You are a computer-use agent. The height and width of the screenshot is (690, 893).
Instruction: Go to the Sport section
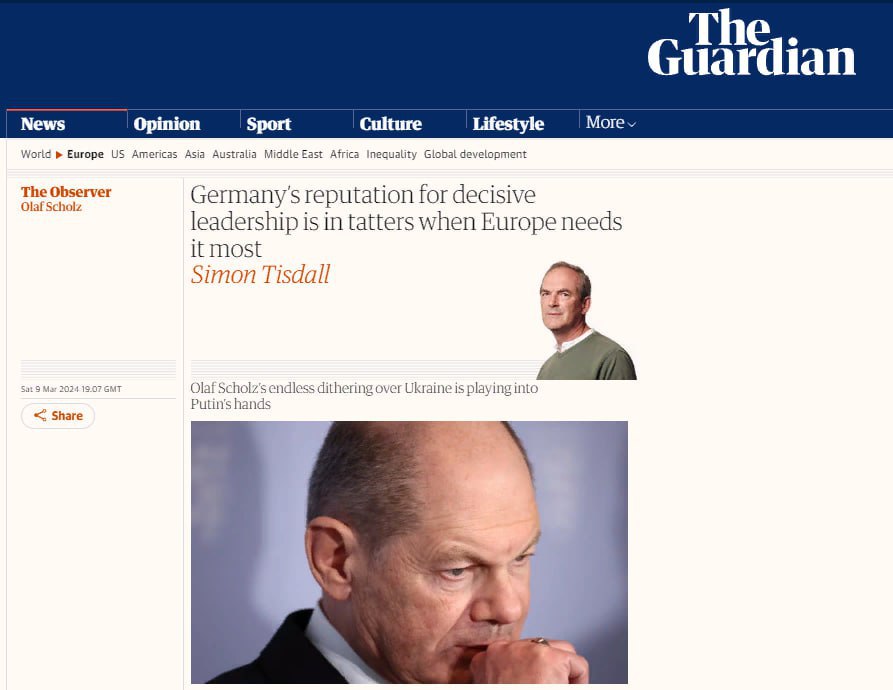pyautogui.click(x=269, y=124)
